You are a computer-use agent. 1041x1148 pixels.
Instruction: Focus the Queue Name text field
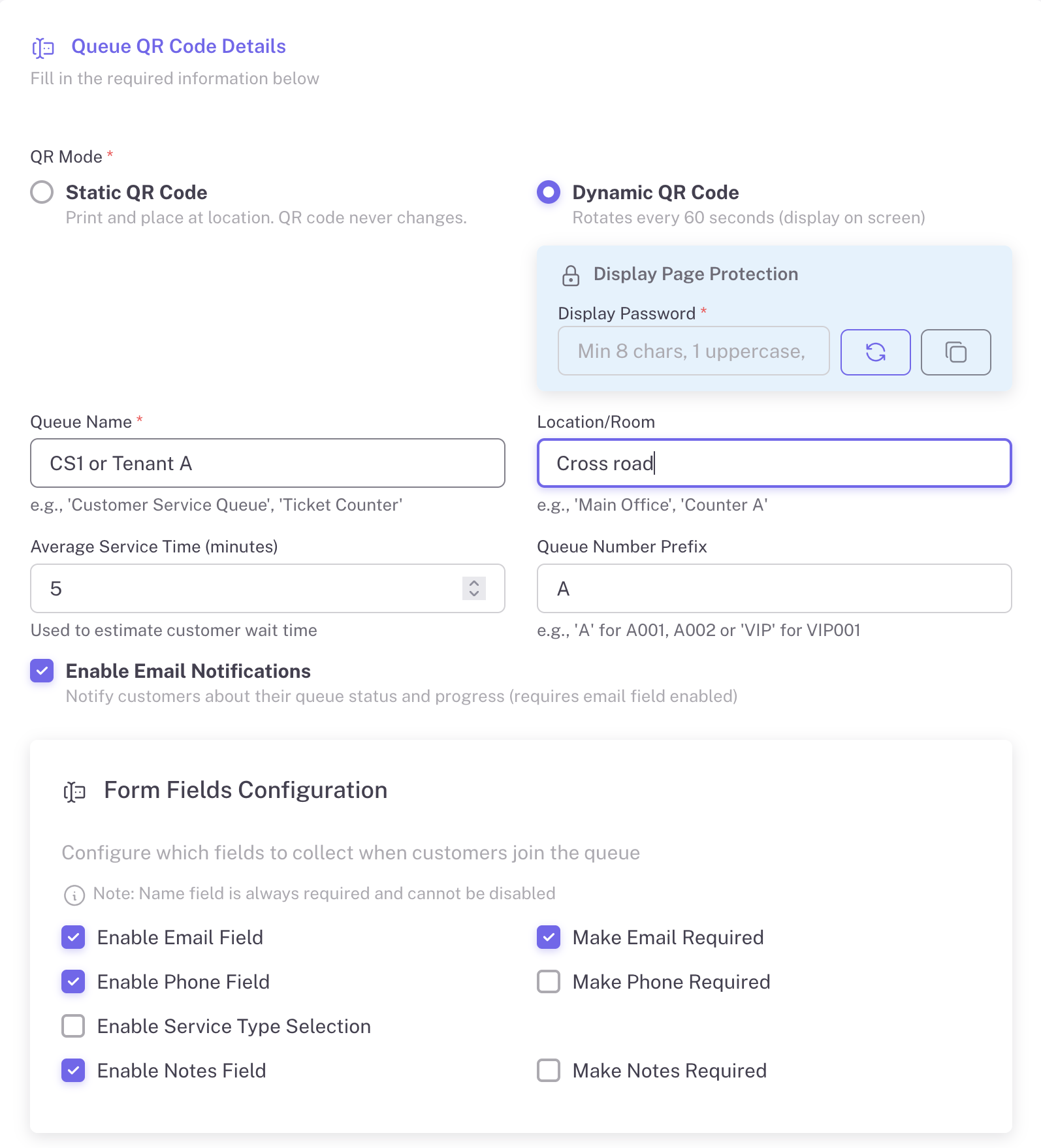tap(267, 463)
